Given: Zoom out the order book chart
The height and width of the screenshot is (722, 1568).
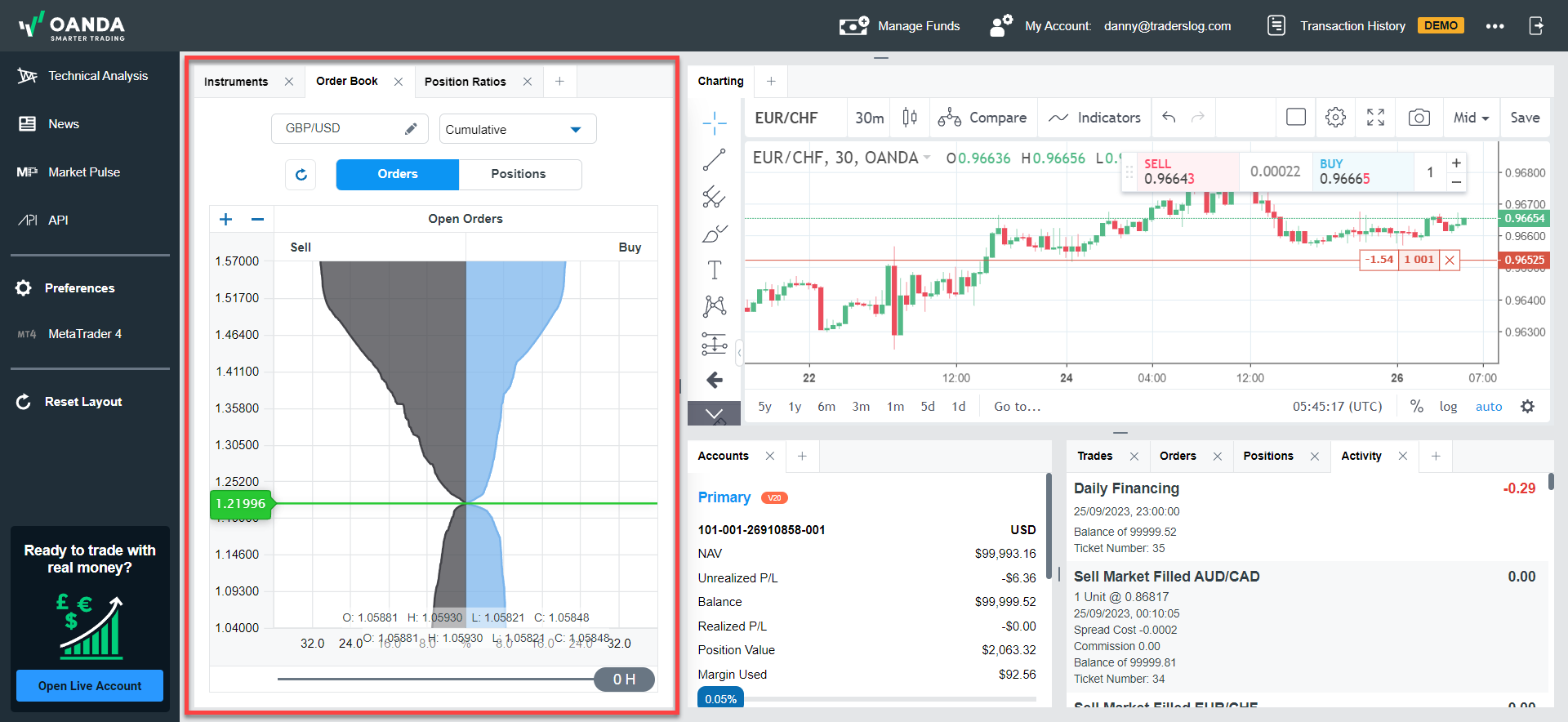Looking at the screenshot, I should click(257, 219).
